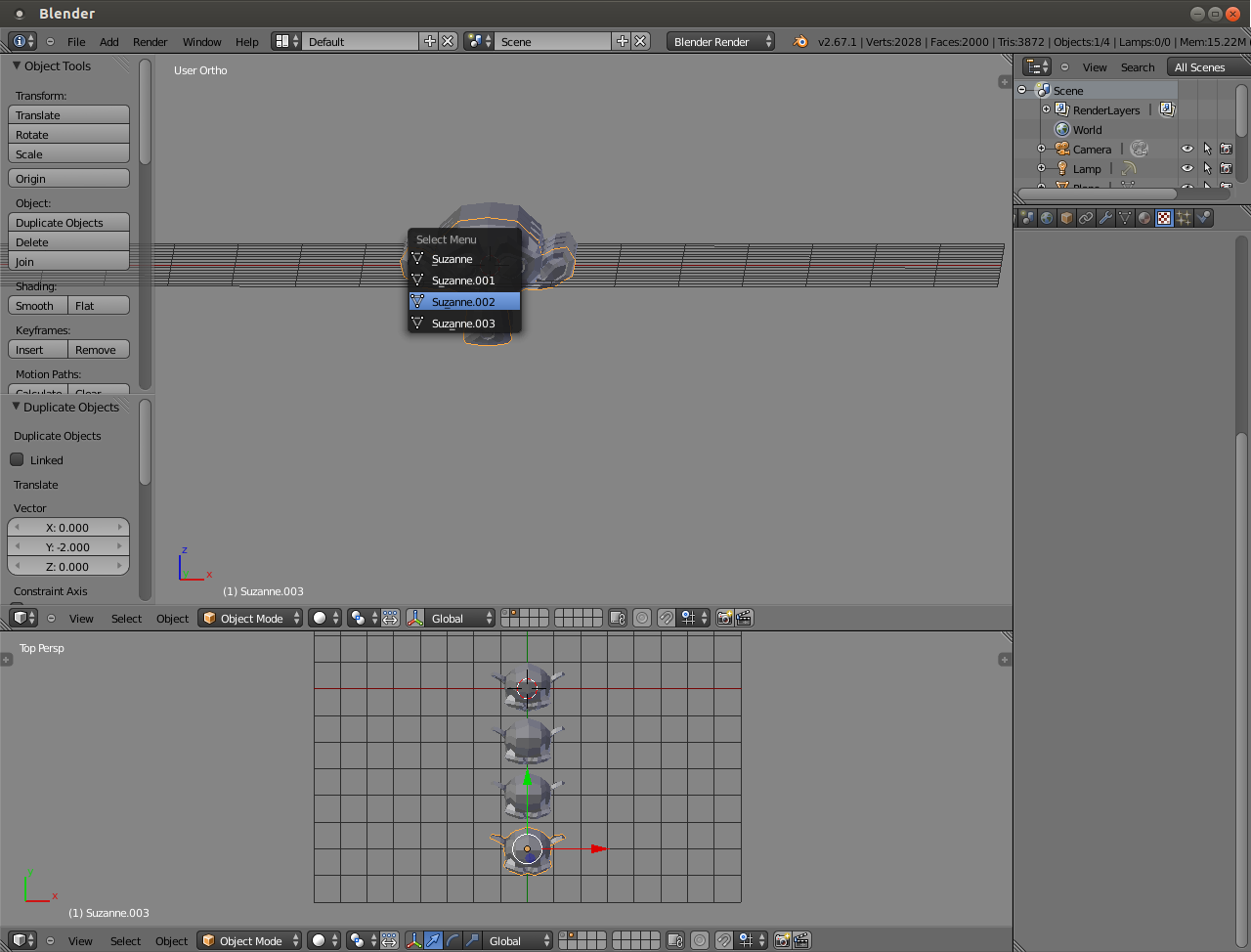Viewport: 1251px width, 952px height.
Task: Toggle renderability camera icon for Camera row
Action: [1227, 149]
